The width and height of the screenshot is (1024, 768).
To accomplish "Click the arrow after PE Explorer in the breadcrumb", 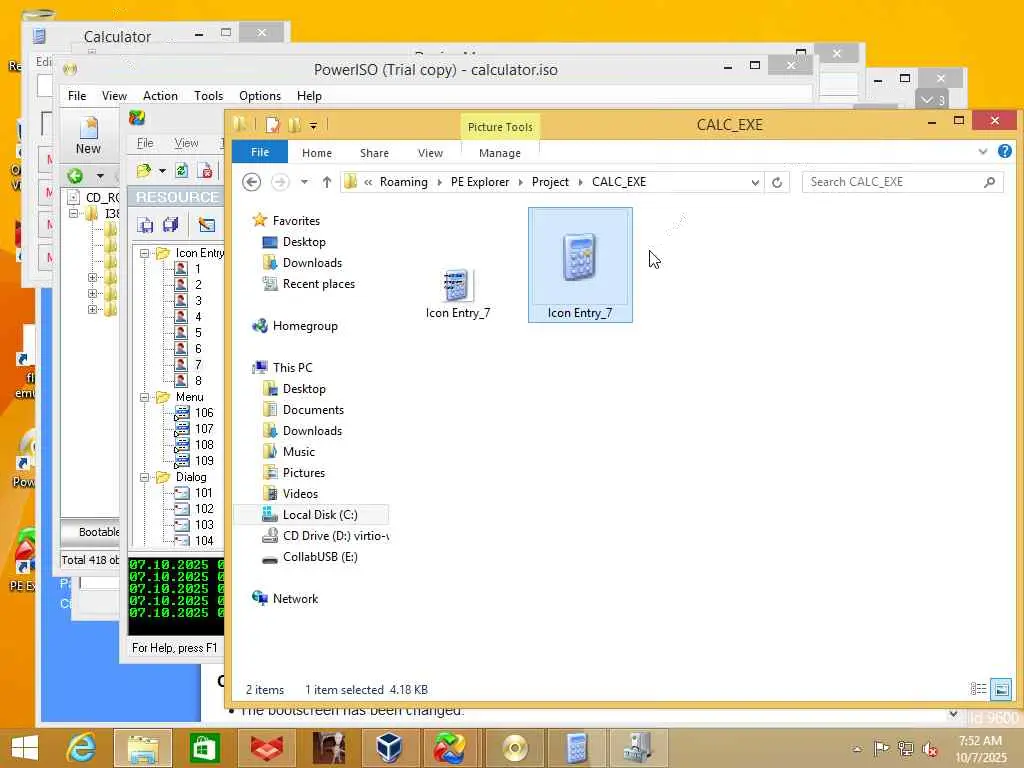I will point(520,182).
